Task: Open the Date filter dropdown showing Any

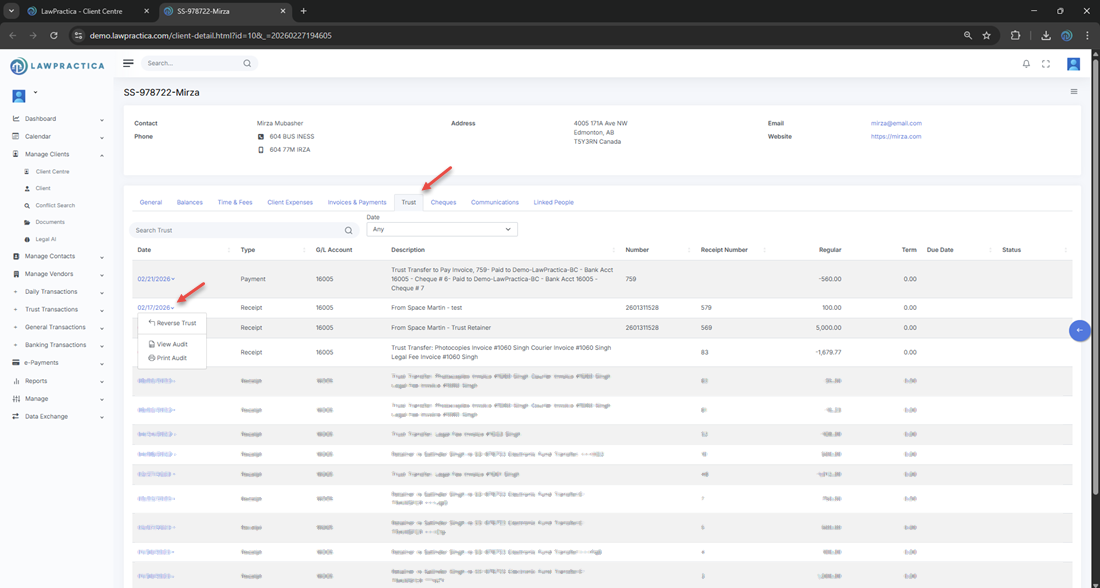Action: [x=441, y=229]
